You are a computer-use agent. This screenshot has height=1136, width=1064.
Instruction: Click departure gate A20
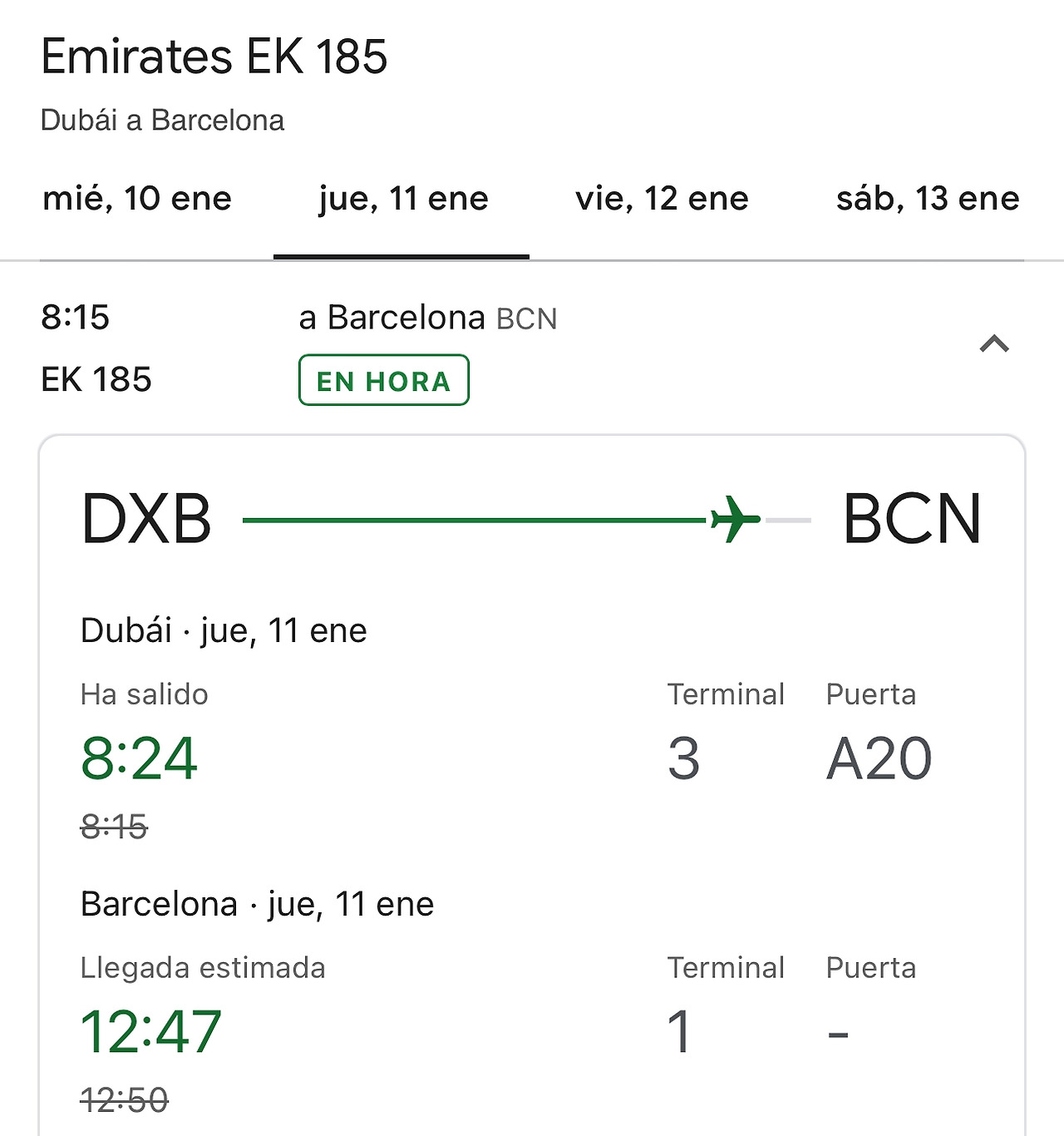tap(879, 758)
